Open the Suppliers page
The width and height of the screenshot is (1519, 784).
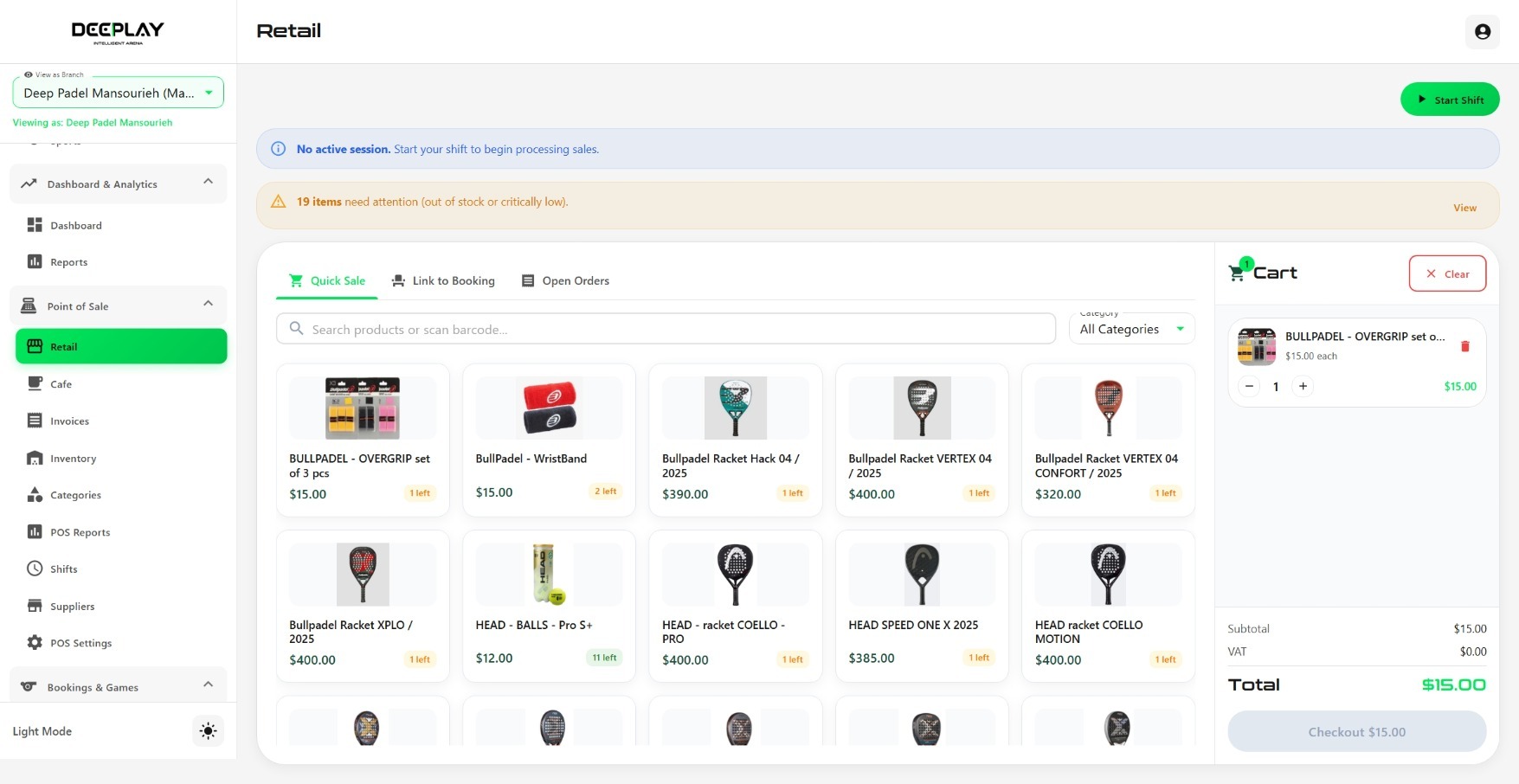[x=72, y=607]
